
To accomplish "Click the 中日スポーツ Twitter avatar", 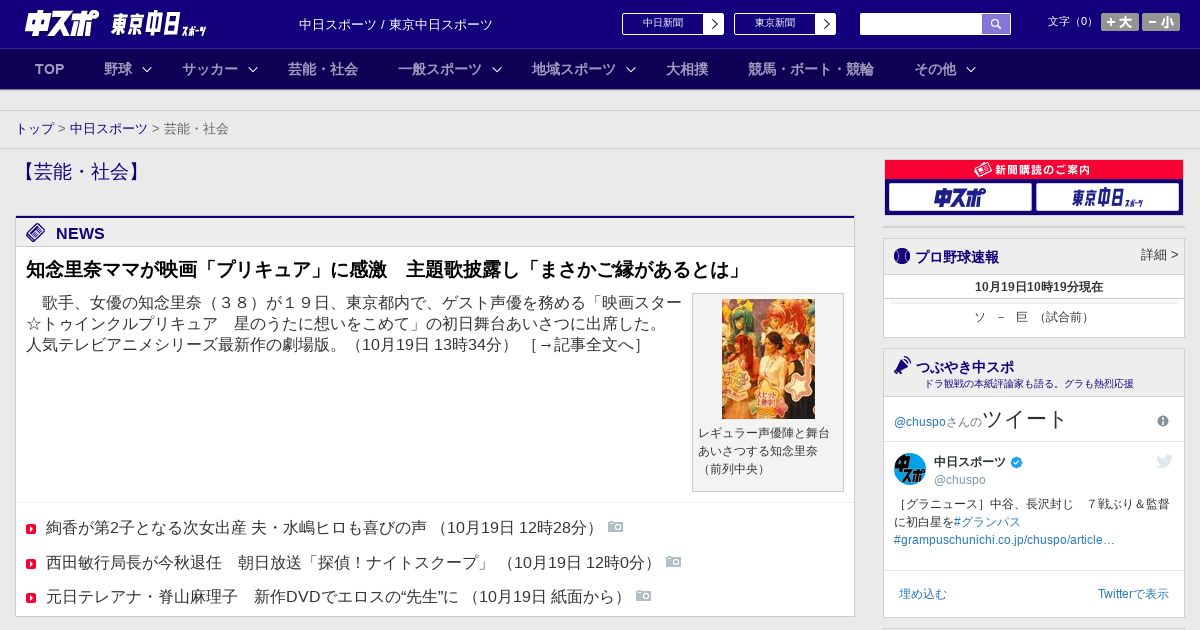I will click(910, 469).
